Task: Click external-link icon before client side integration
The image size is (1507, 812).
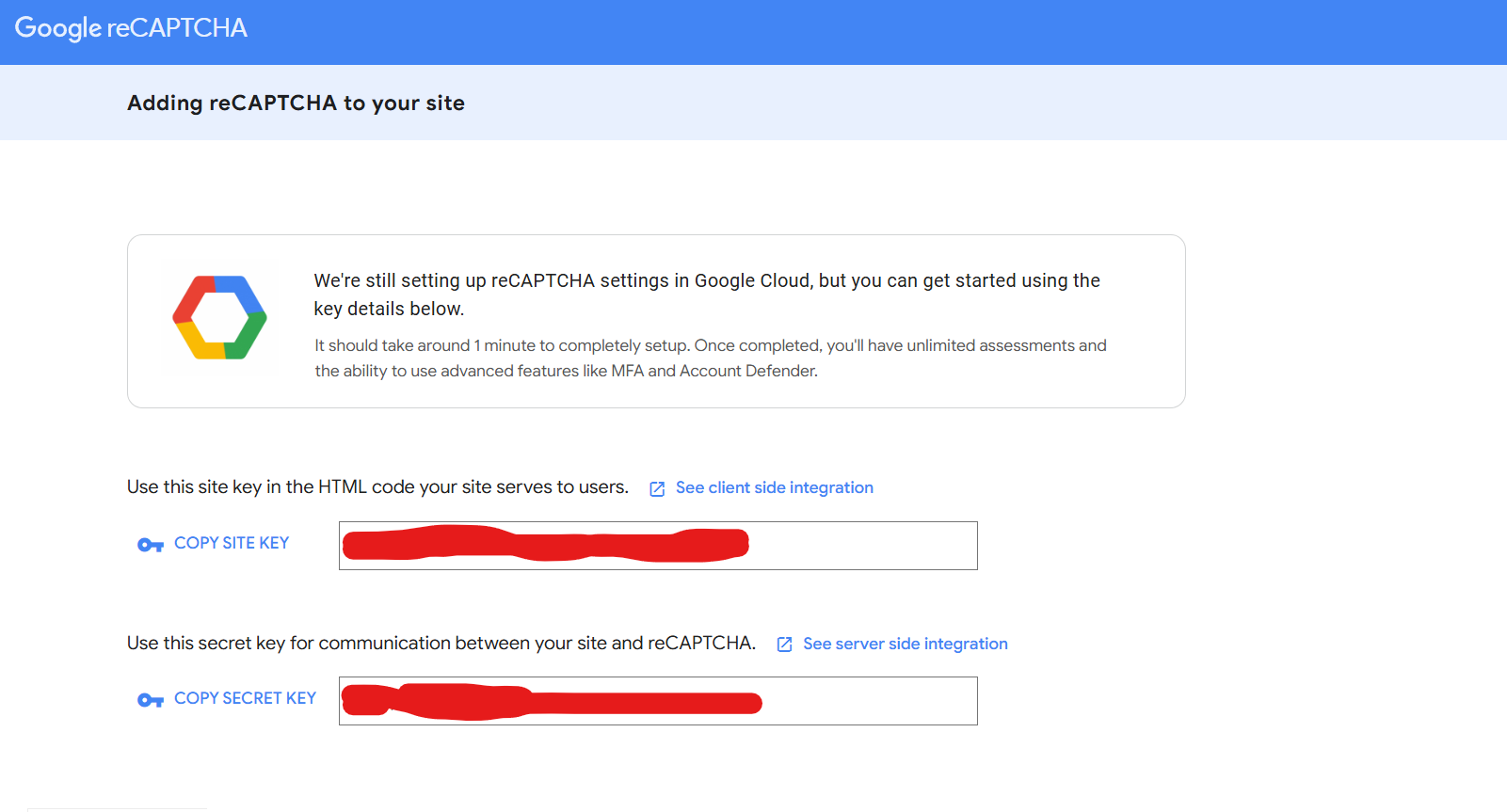Action: tap(657, 488)
